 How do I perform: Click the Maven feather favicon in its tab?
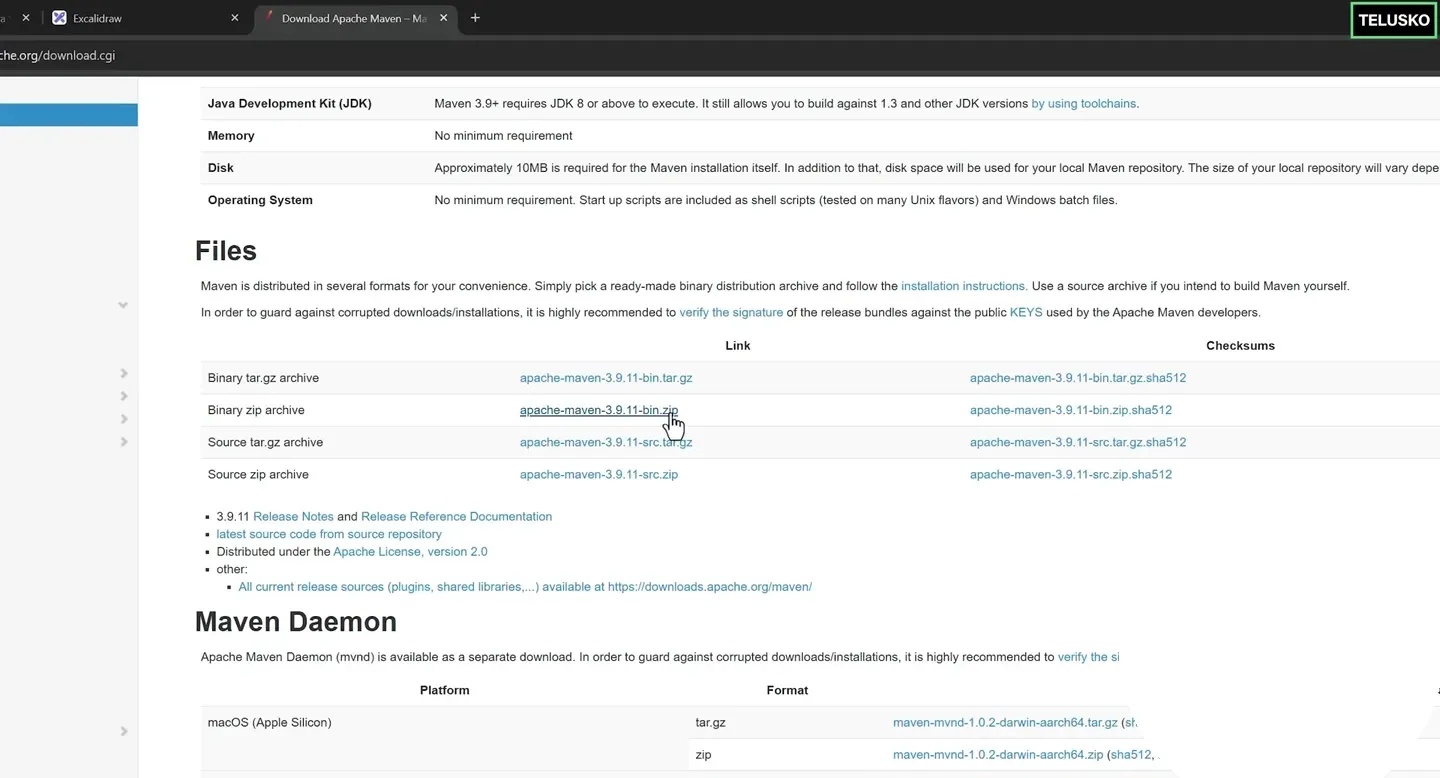click(270, 18)
